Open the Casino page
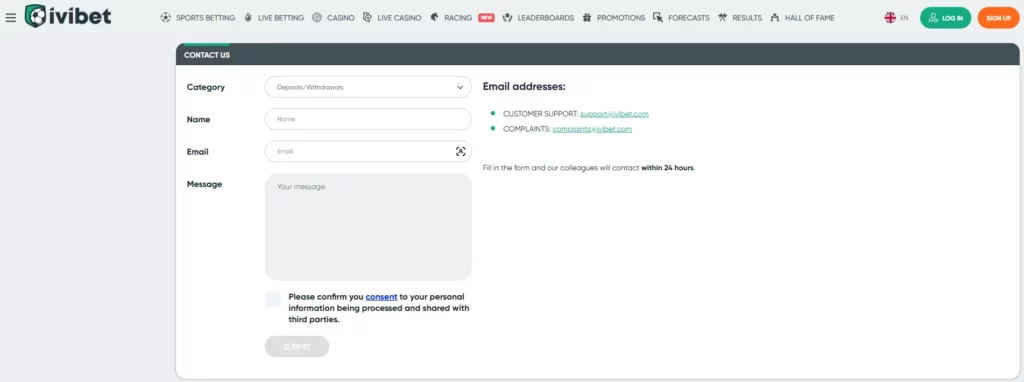Viewport: 1024px width, 382px height. click(341, 18)
